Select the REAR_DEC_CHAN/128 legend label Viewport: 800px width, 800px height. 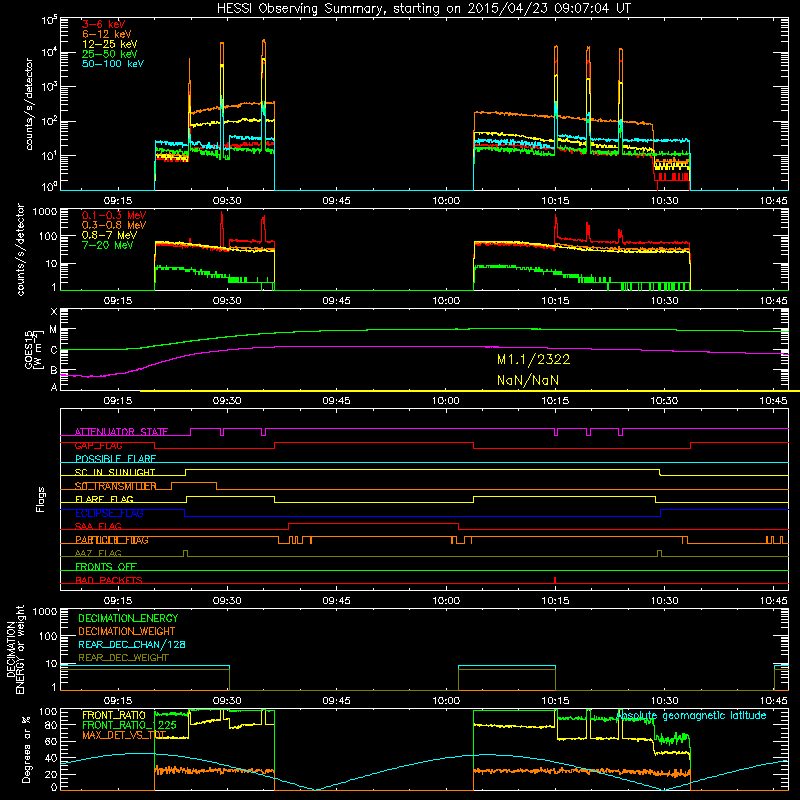[132, 645]
